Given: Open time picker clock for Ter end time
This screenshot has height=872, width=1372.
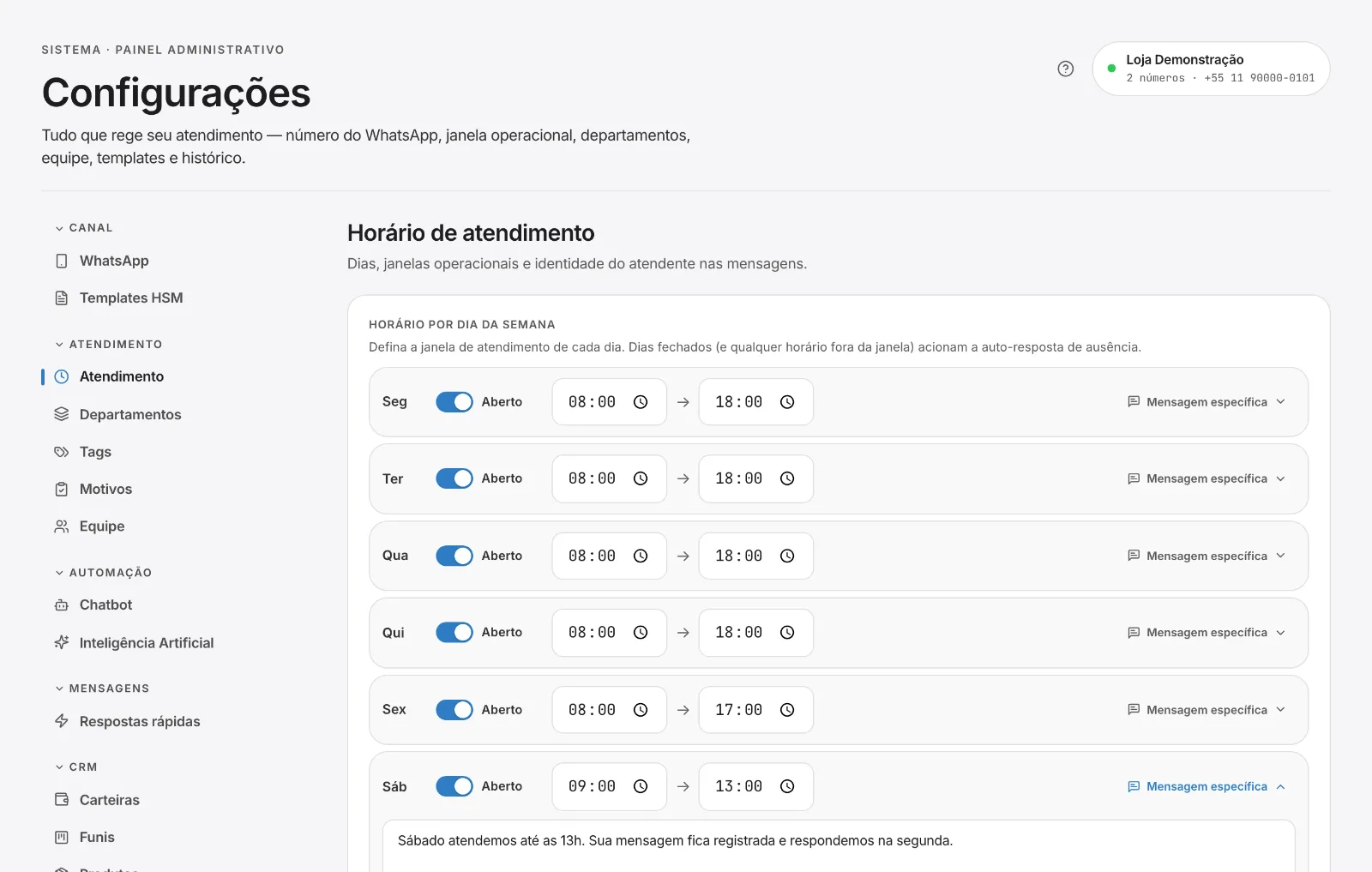Looking at the screenshot, I should pos(787,478).
